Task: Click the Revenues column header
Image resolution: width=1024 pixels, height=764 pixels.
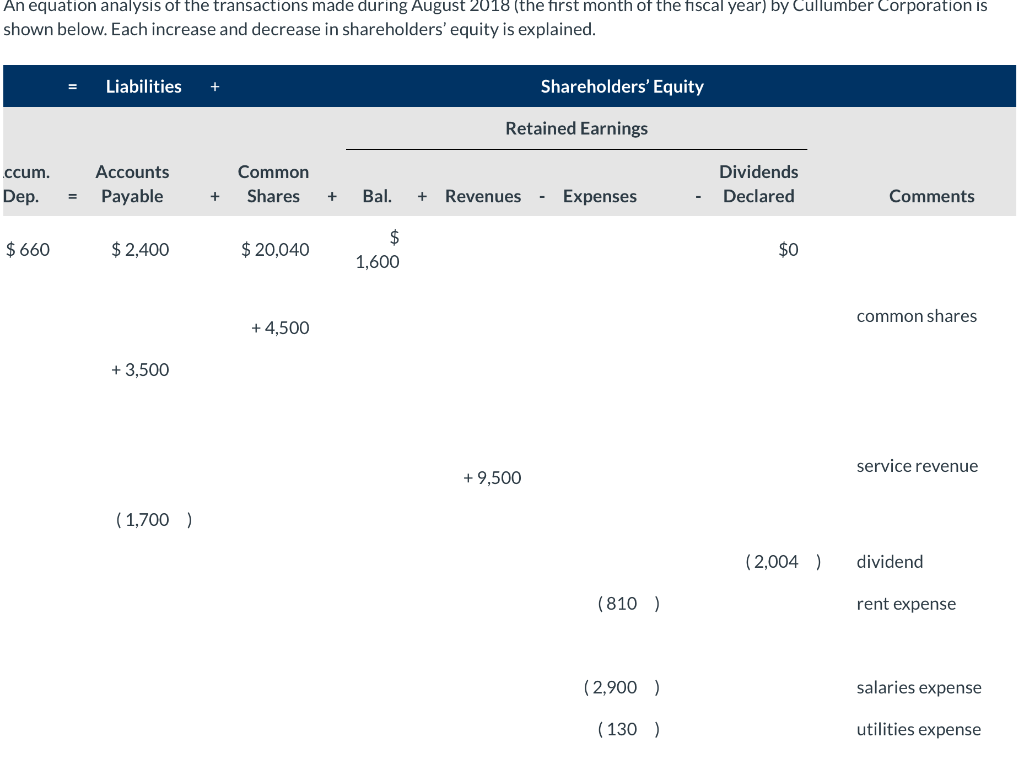Action: (x=483, y=196)
